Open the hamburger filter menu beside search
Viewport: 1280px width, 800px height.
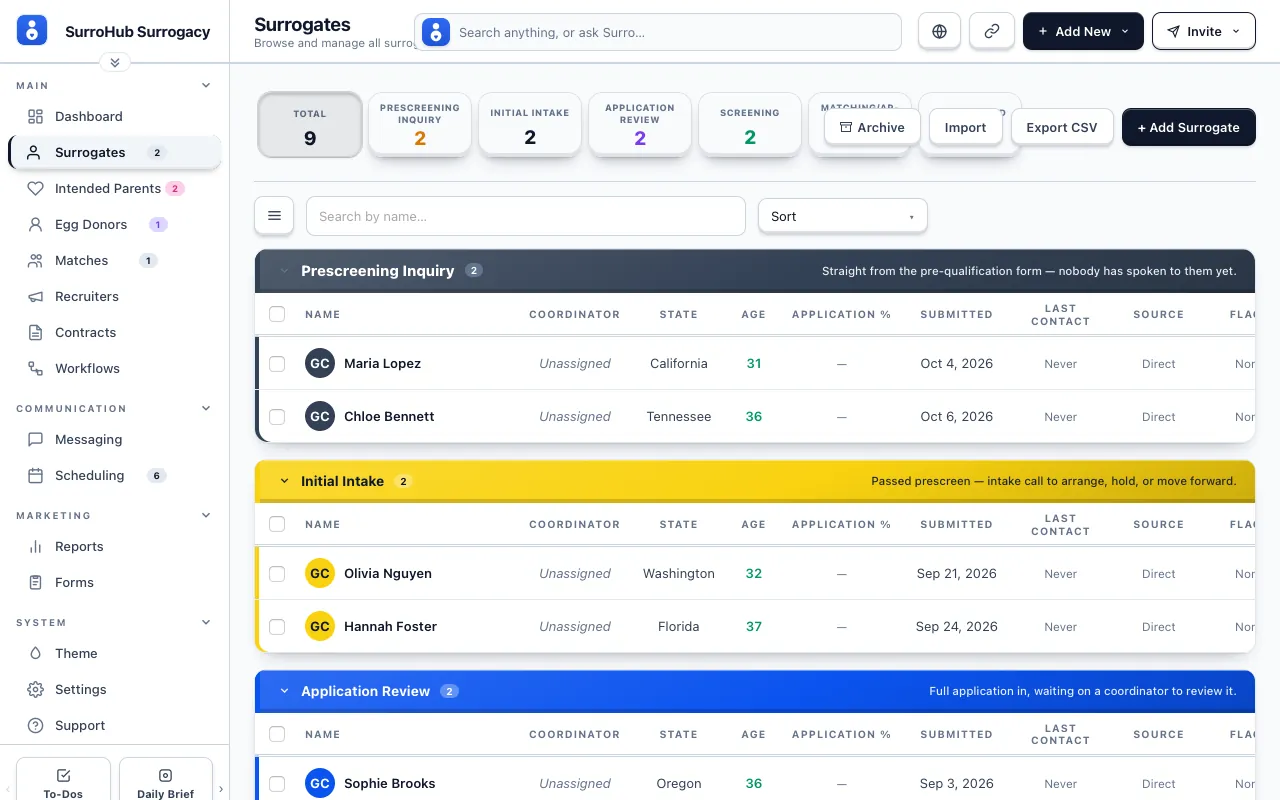274,216
